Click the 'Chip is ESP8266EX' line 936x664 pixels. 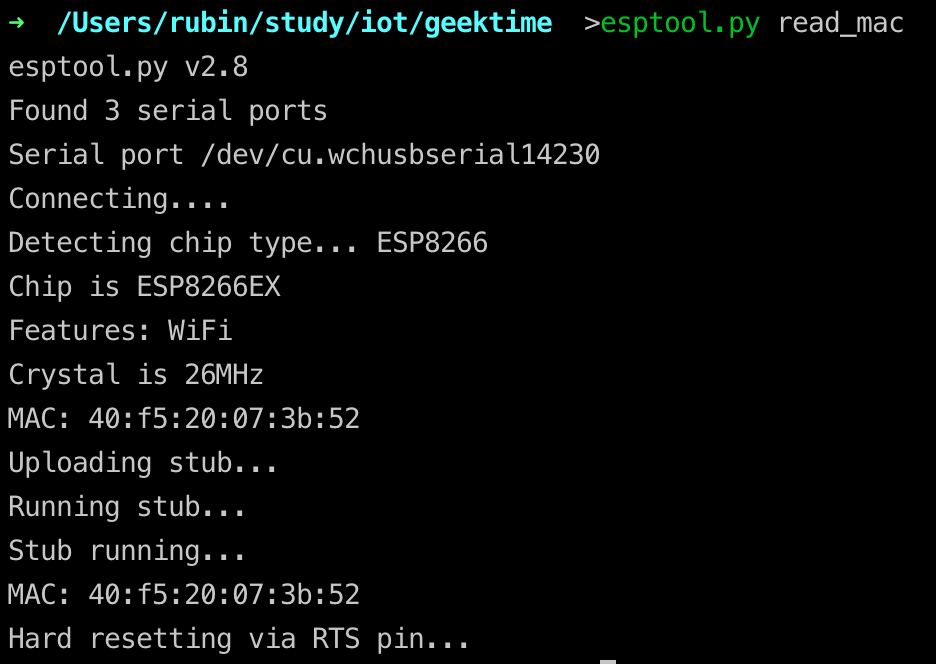click(144, 287)
